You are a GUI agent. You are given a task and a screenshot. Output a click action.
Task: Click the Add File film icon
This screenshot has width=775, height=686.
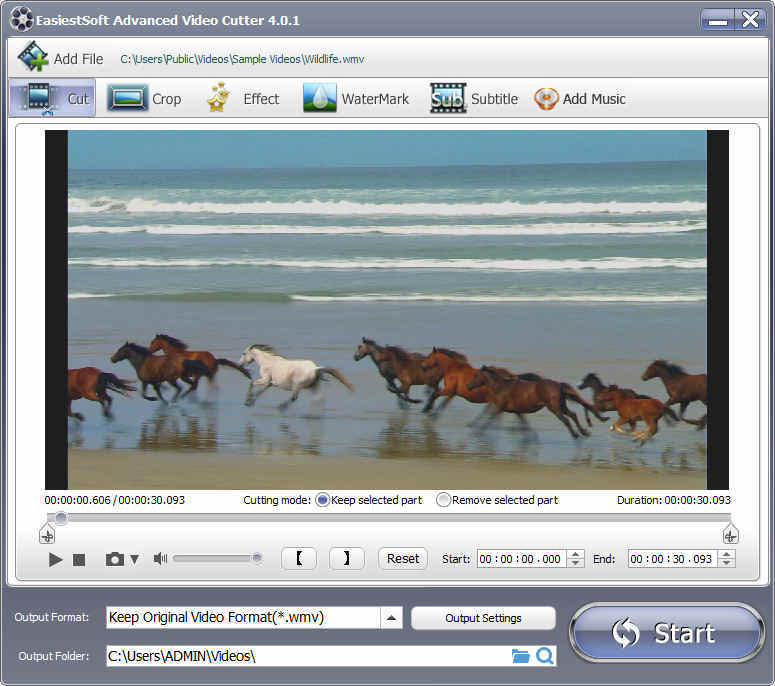tap(33, 57)
